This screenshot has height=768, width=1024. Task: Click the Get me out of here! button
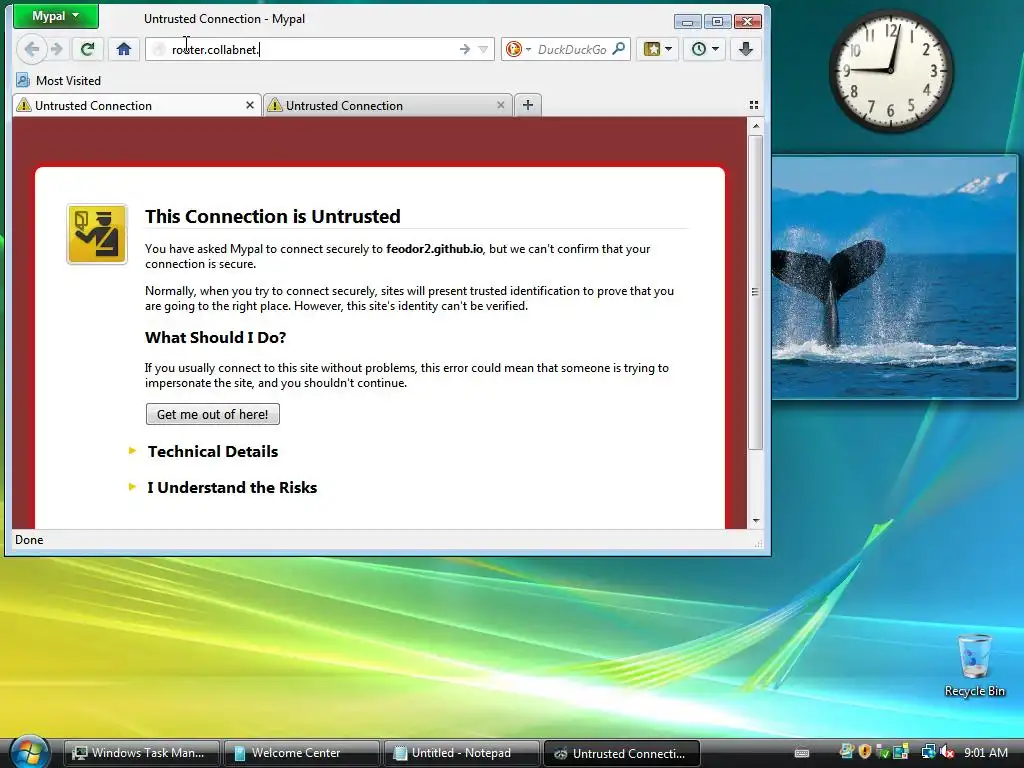[213, 414]
